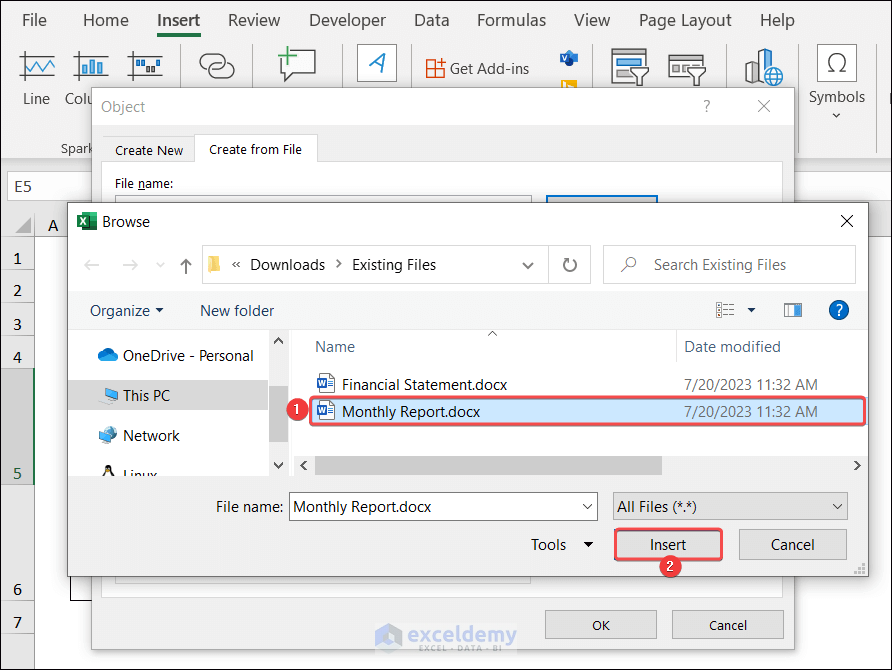
Task: Open the Developer ribbon tab
Action: click(x=347, y=20)
